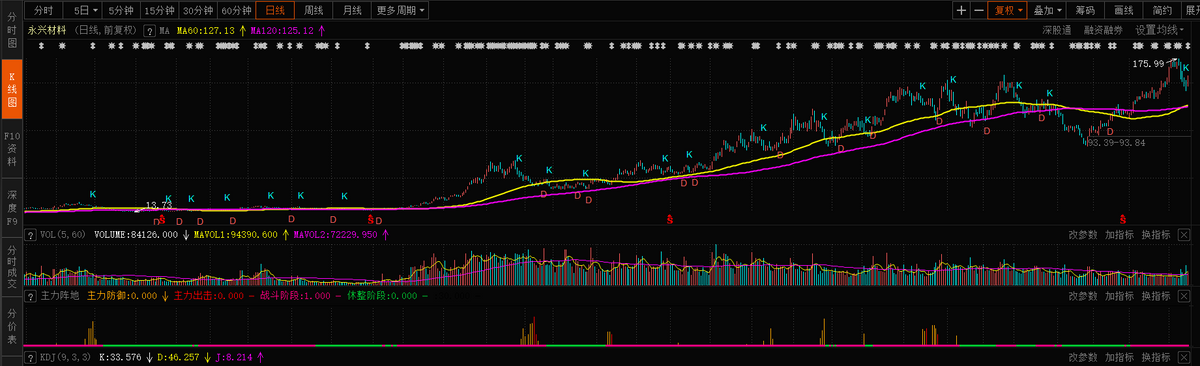
Task: Open 深度 F9 sidebar panel
Action: pyautogui.click(x=12, y=207)
